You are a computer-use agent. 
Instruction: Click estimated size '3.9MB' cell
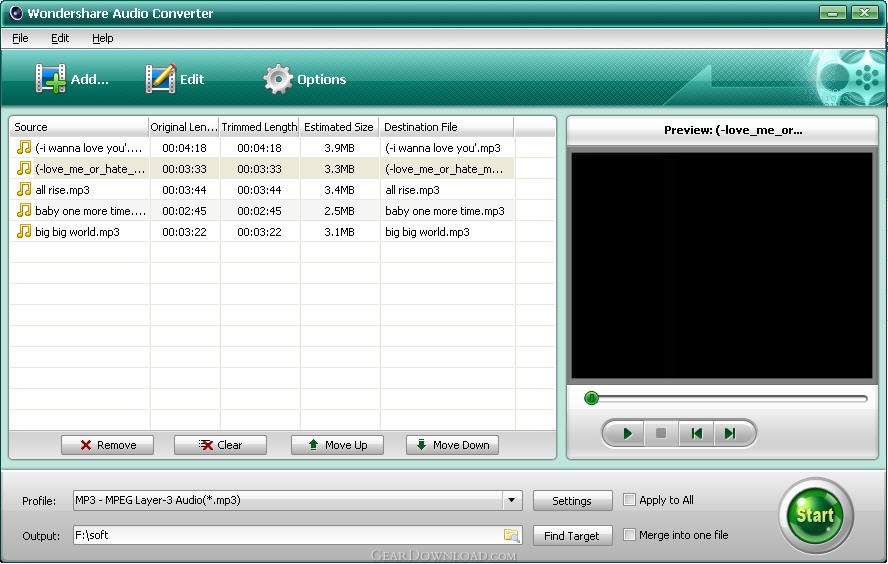(339, 148)
